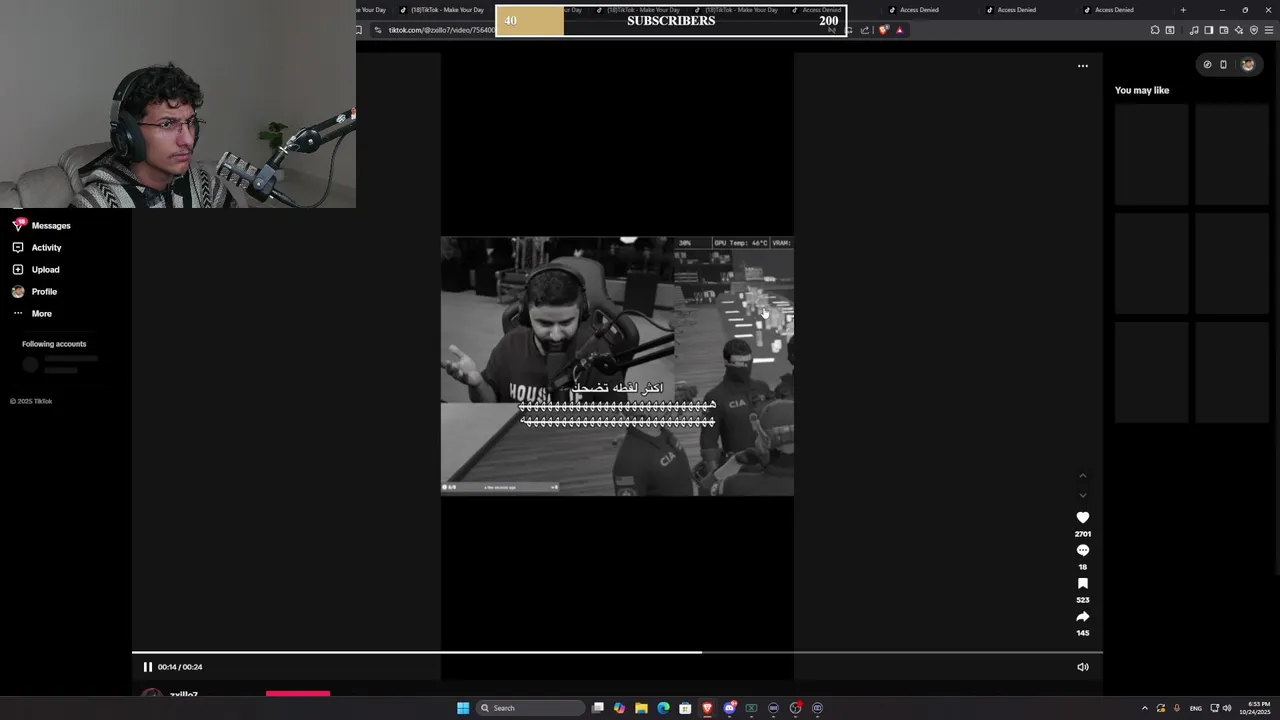Pause the TikTok video playback

coord(147,667)
